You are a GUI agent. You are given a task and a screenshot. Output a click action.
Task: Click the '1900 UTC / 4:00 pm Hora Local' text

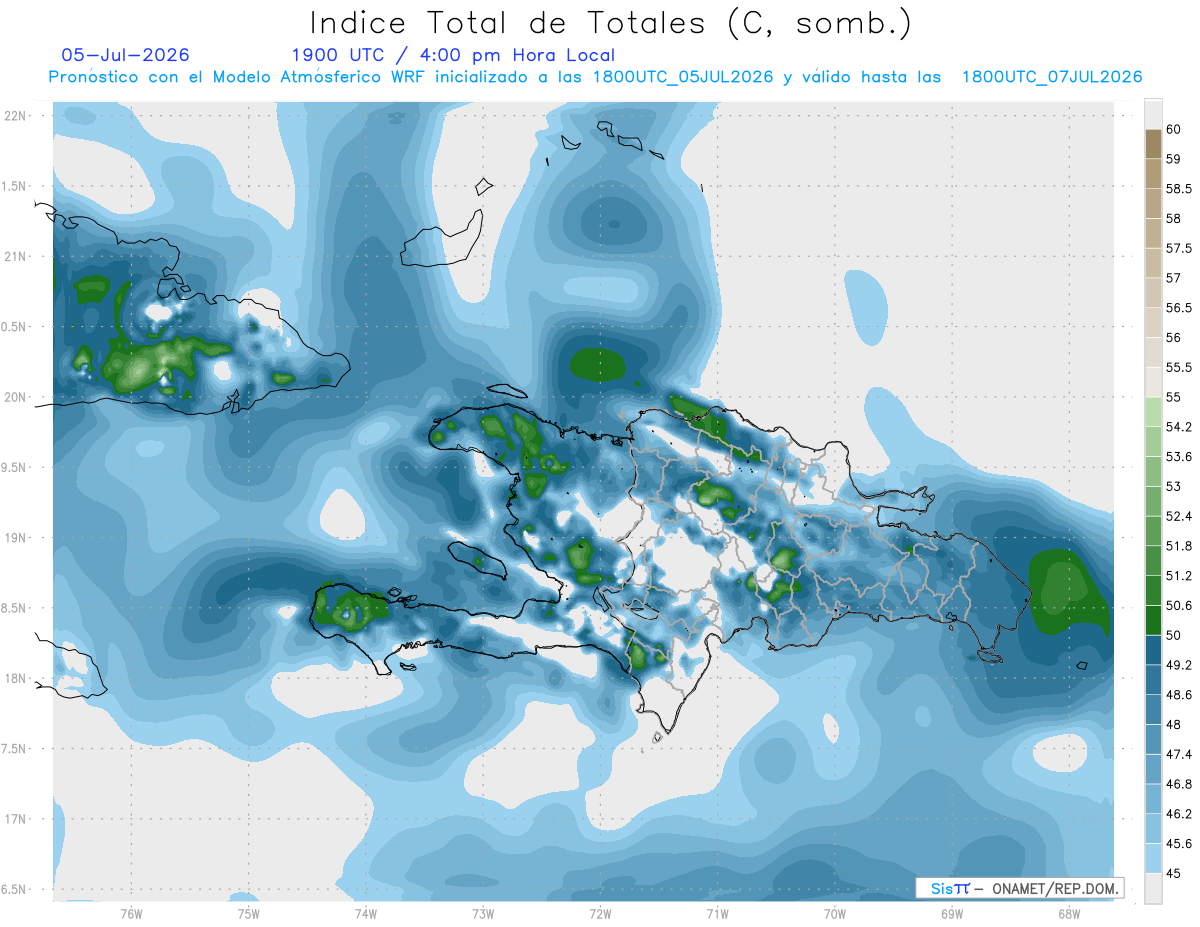(x=453, y=56)
